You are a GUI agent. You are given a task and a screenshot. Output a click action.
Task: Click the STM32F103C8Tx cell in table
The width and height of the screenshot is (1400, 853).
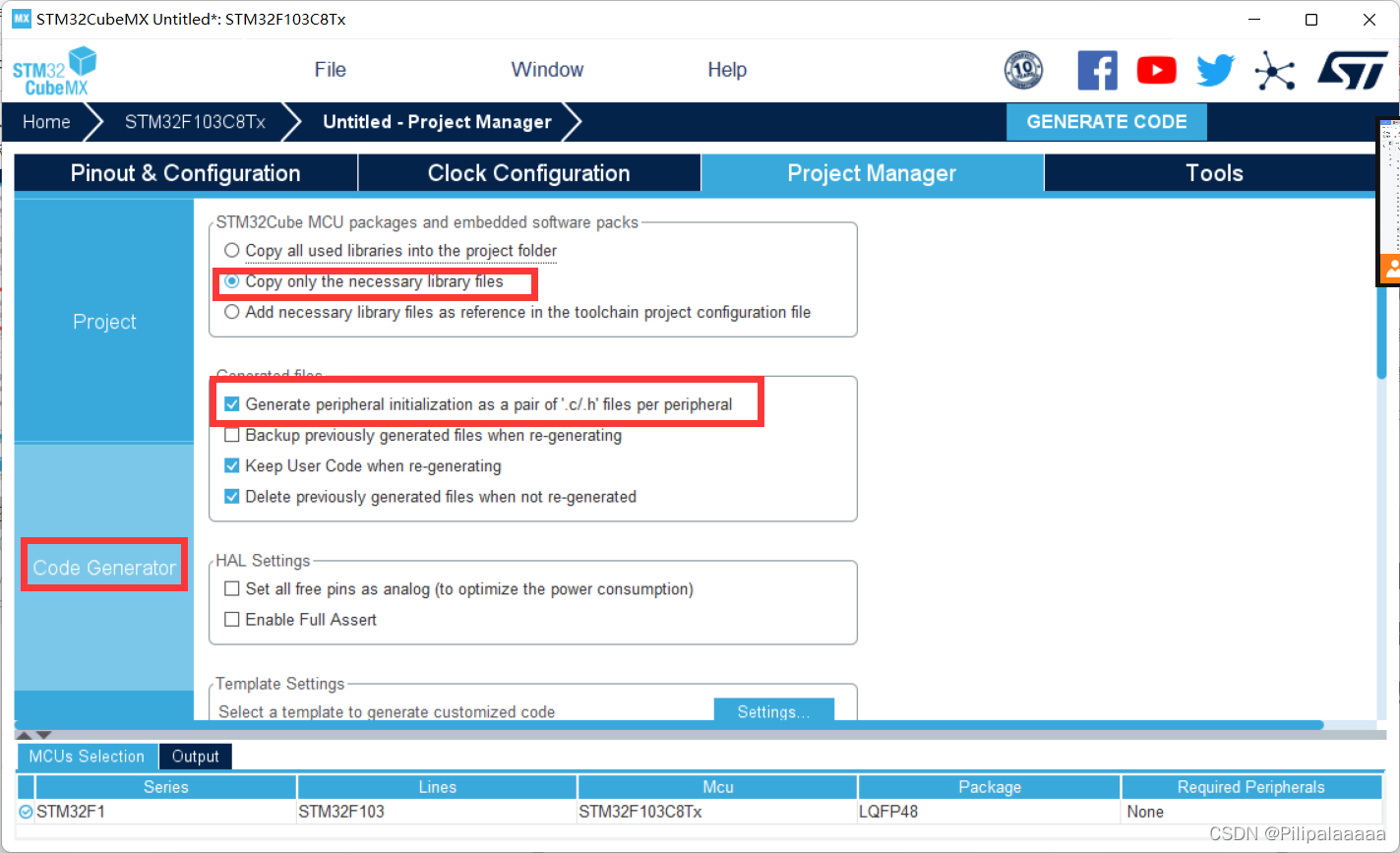pos(717,812)
